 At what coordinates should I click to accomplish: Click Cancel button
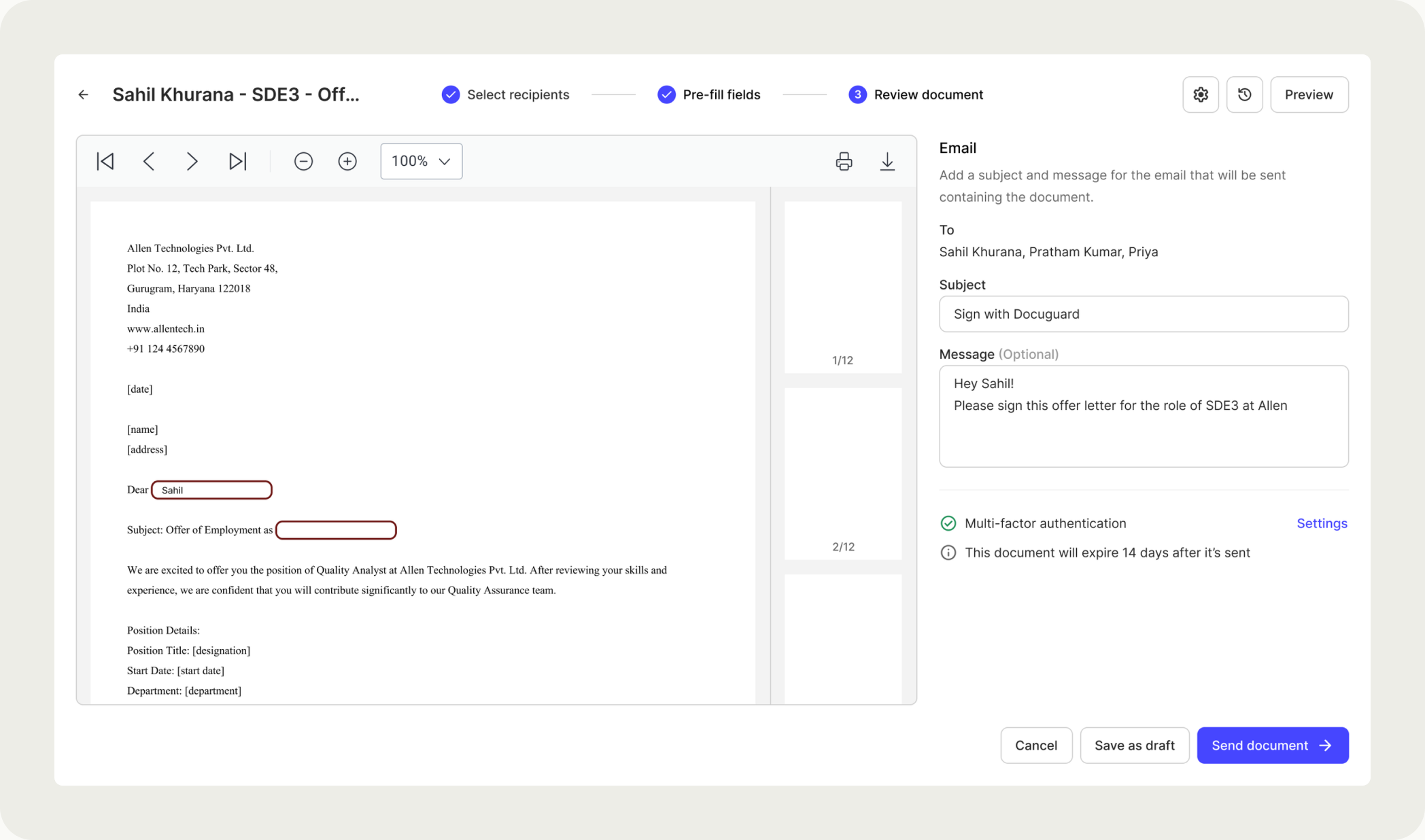click(x=1036, y=746)
